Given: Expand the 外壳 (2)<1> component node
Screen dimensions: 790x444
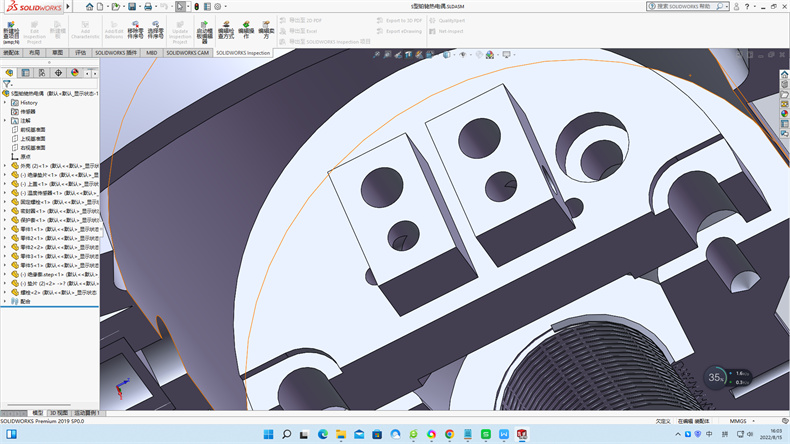Looking at the screenshot, I should 5,166.
